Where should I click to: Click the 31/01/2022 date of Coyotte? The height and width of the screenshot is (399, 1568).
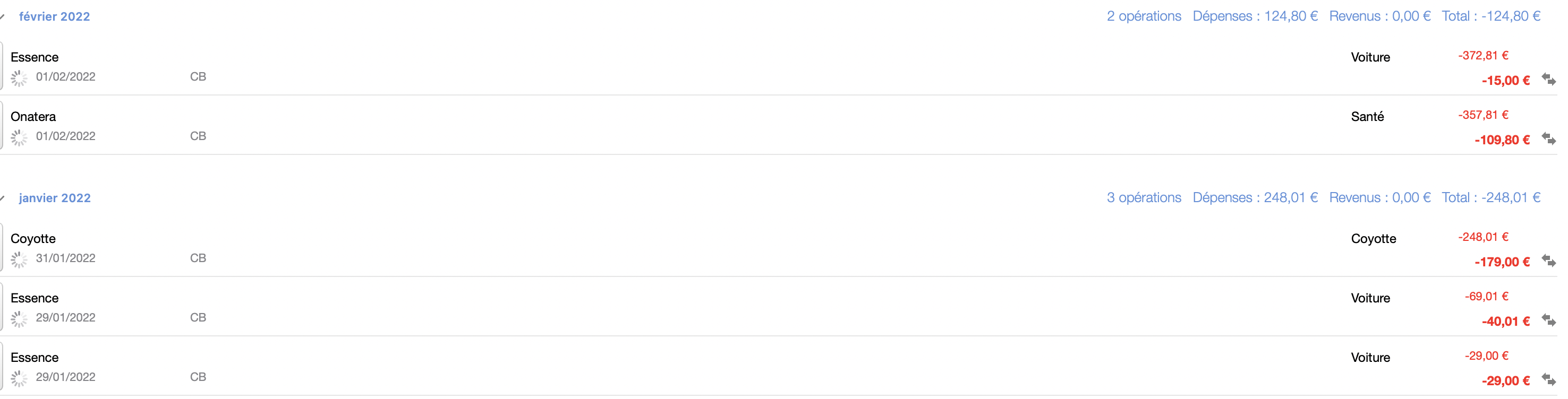(x=66, y=258)
